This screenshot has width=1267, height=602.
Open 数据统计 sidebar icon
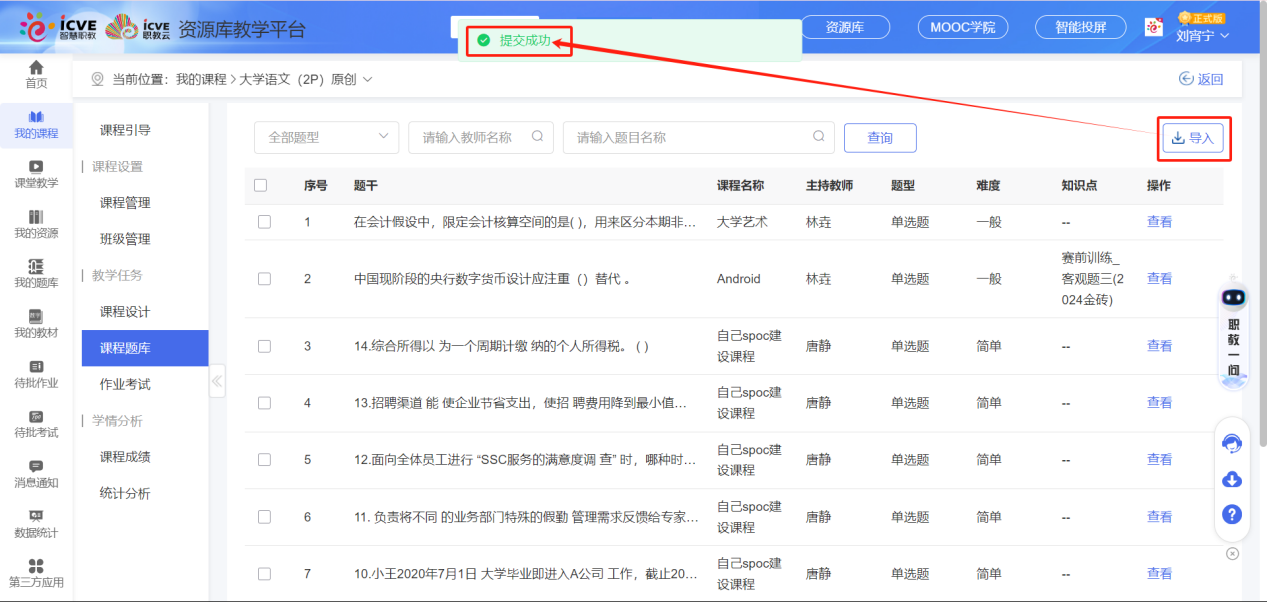coord(36,523)
